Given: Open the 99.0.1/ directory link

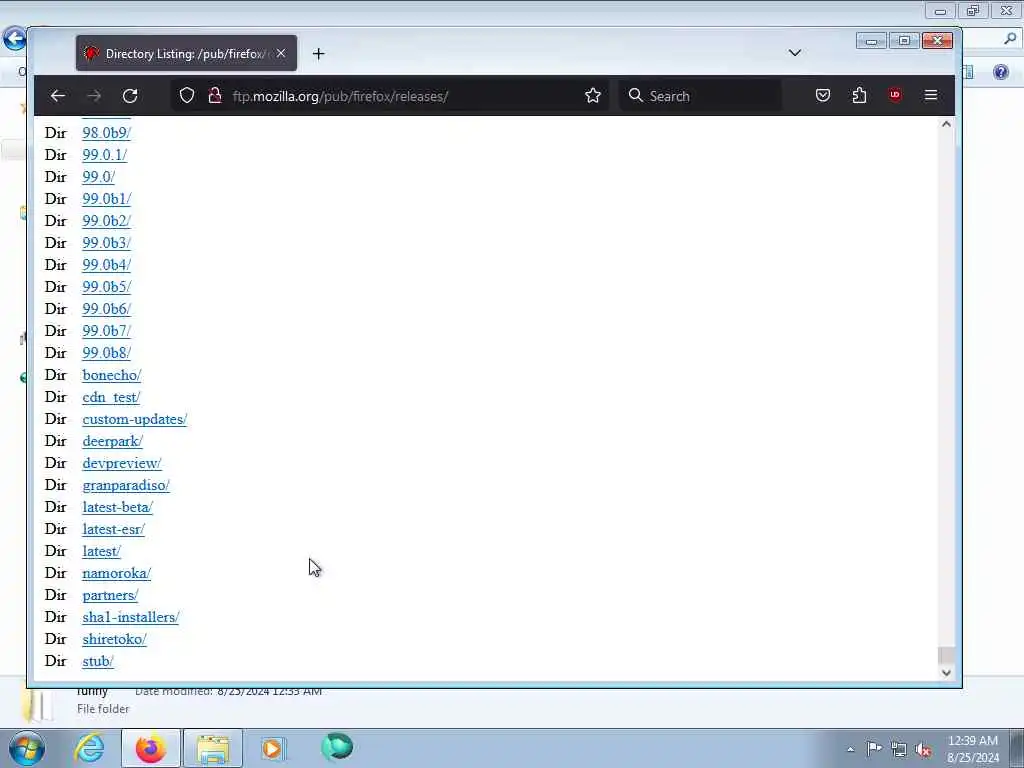Looking at the screenshot, I should pos(104,155).
